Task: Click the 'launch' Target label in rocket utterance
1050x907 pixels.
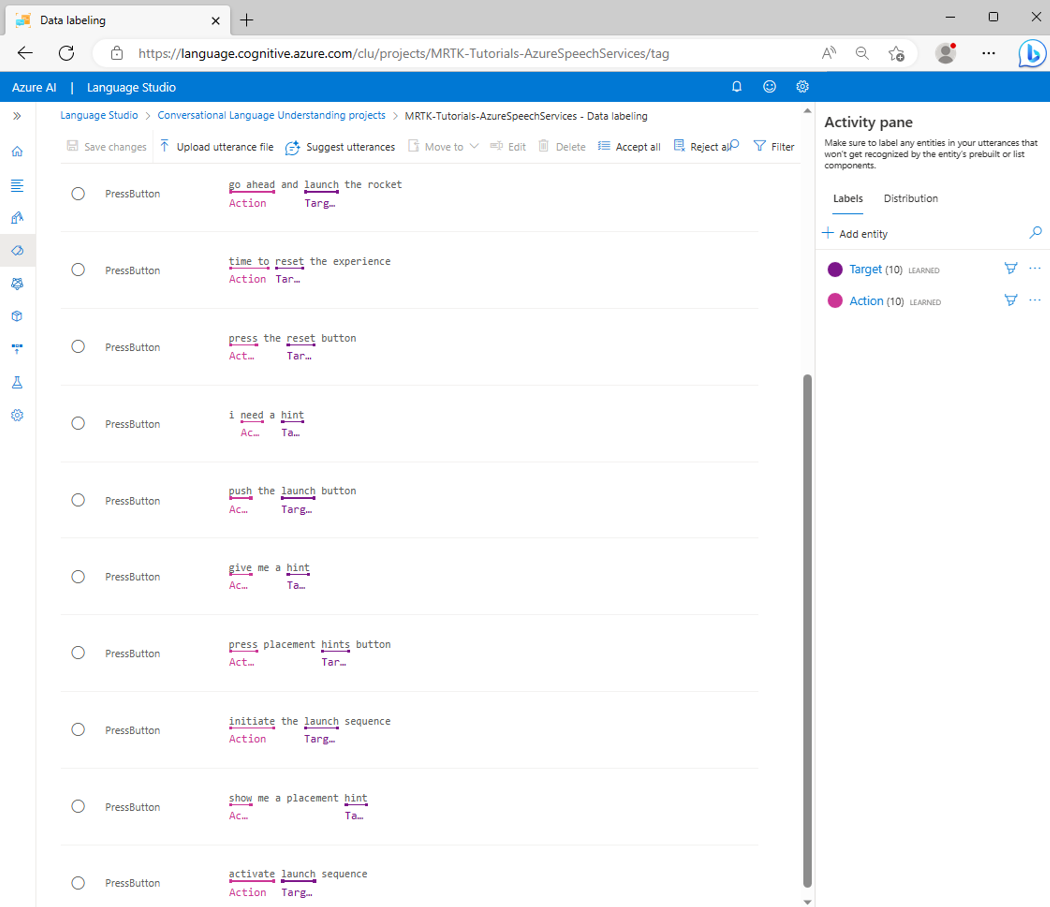Action: click(319, 203)
